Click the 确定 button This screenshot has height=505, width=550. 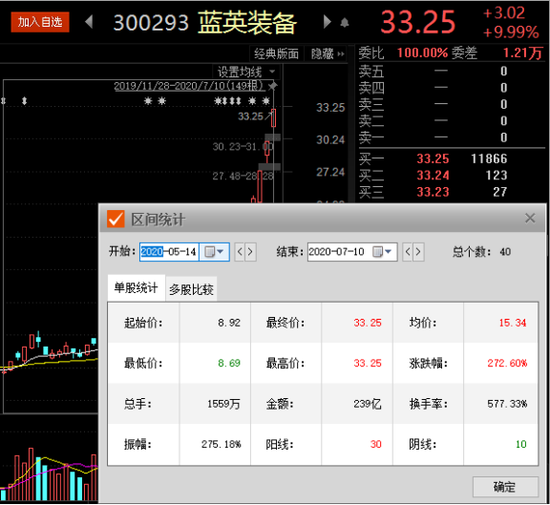click(x=505, y=486)
